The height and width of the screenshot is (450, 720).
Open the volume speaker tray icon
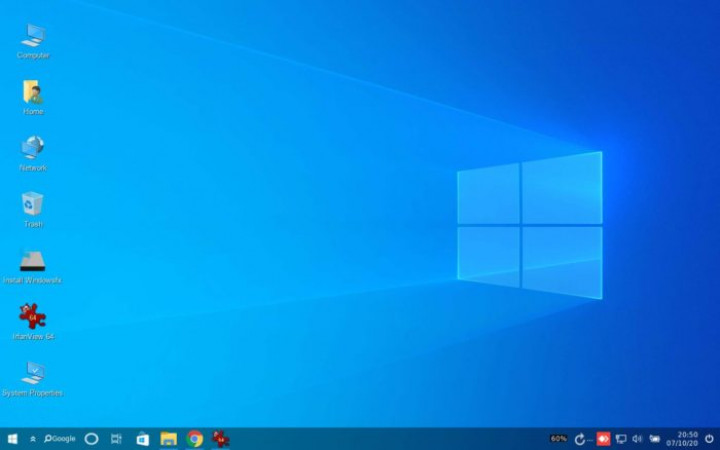tap(637, 439)
